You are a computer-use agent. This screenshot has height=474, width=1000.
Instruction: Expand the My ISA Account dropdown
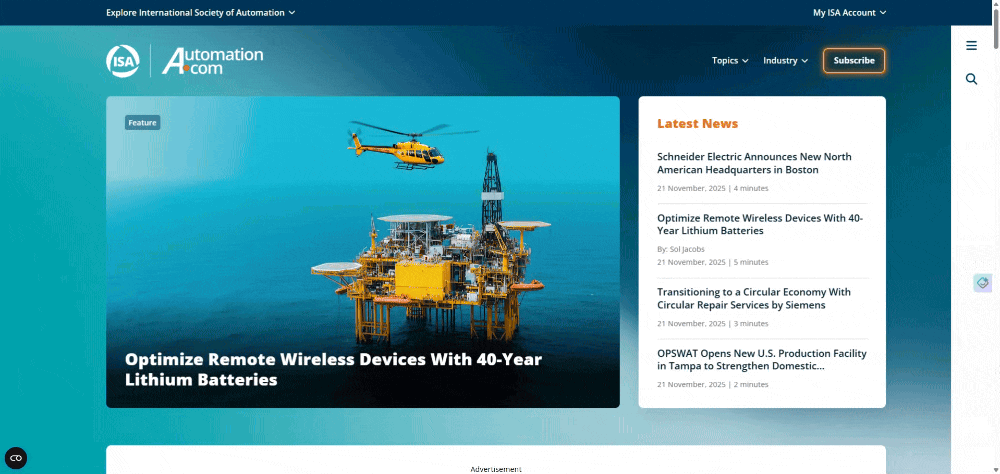[849, 13]
